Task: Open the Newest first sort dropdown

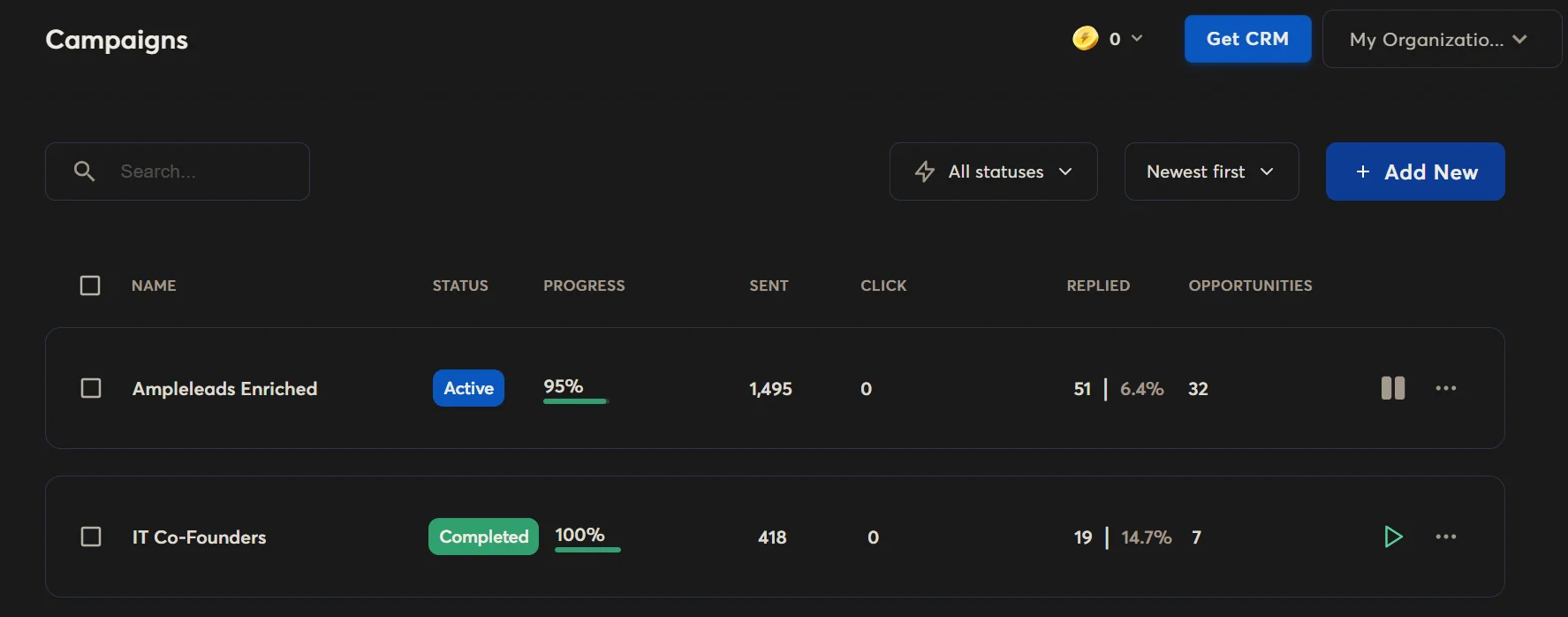Action: 1210,171
